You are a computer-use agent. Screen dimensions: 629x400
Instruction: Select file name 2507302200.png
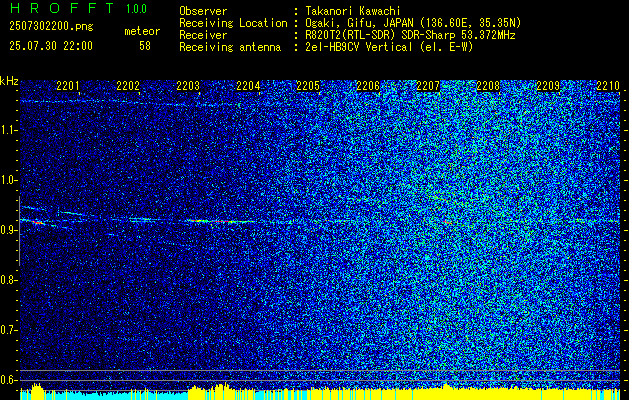[x=51, y=26]
